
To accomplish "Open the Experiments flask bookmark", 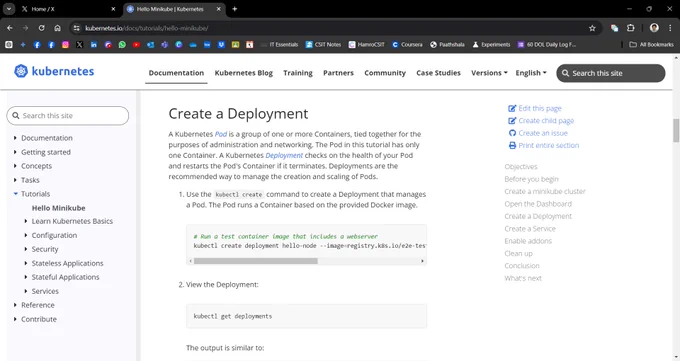I will coord(491,45).
